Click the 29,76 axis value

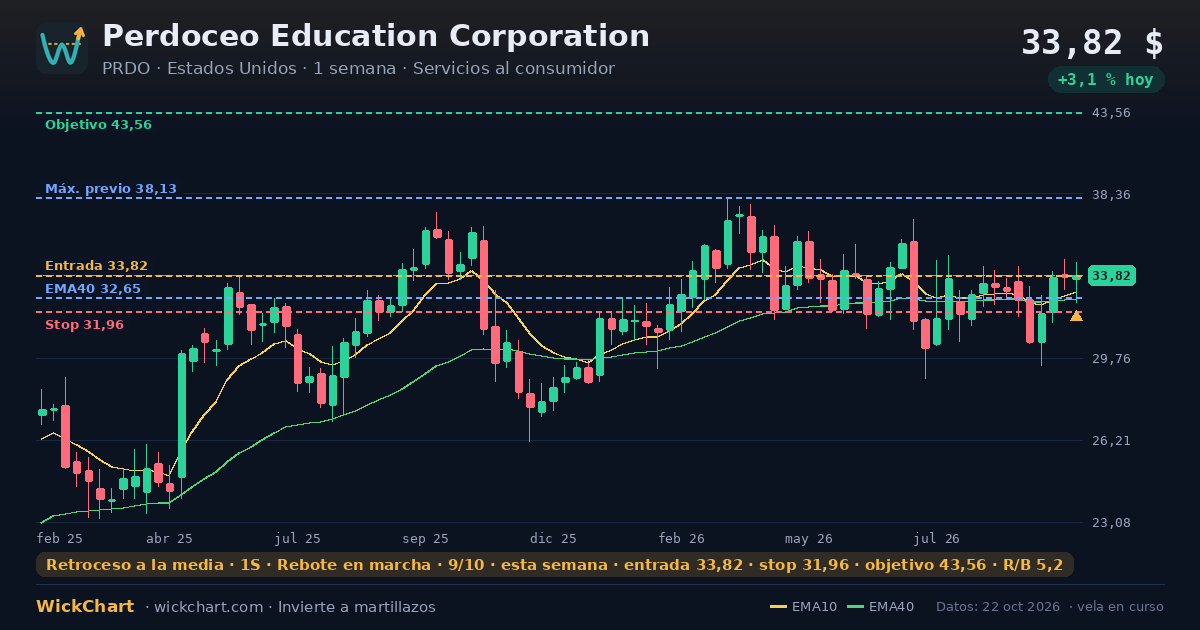1111,359
